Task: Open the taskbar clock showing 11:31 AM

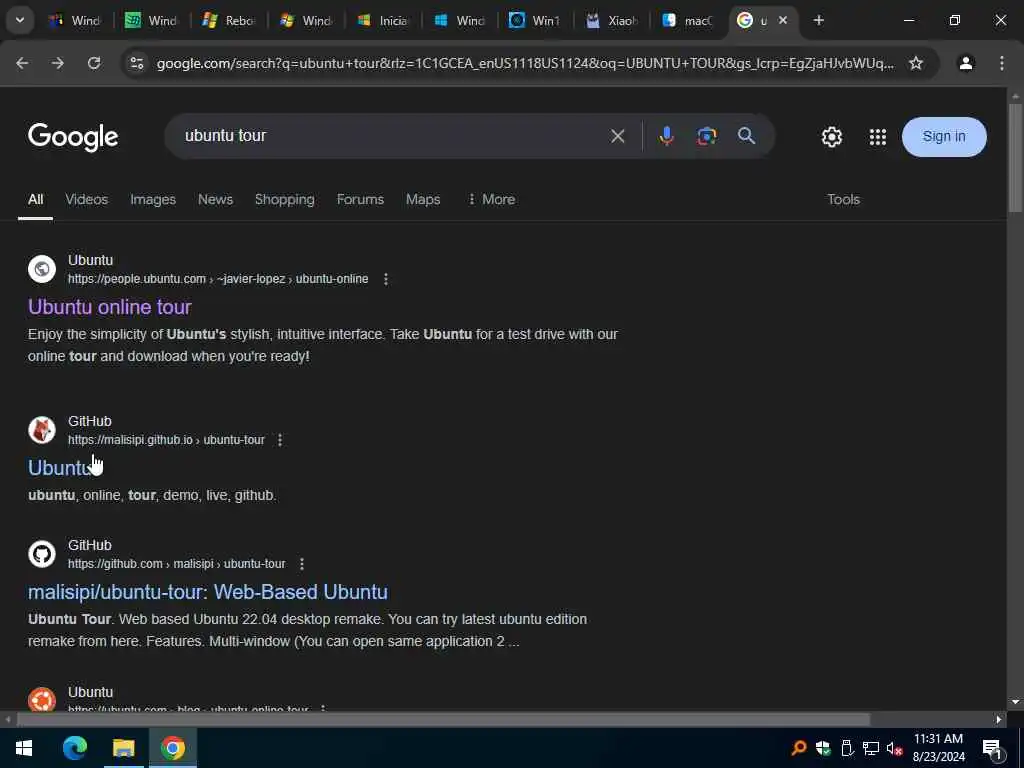Action: pyautogui.click(x=938, y=748)
